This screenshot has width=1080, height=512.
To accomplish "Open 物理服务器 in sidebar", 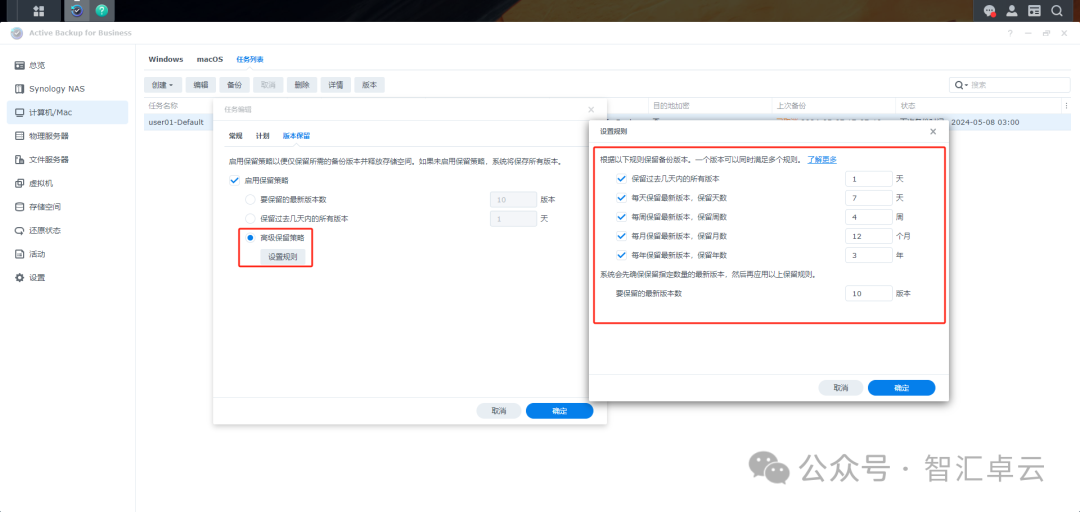I will point(68,136).
